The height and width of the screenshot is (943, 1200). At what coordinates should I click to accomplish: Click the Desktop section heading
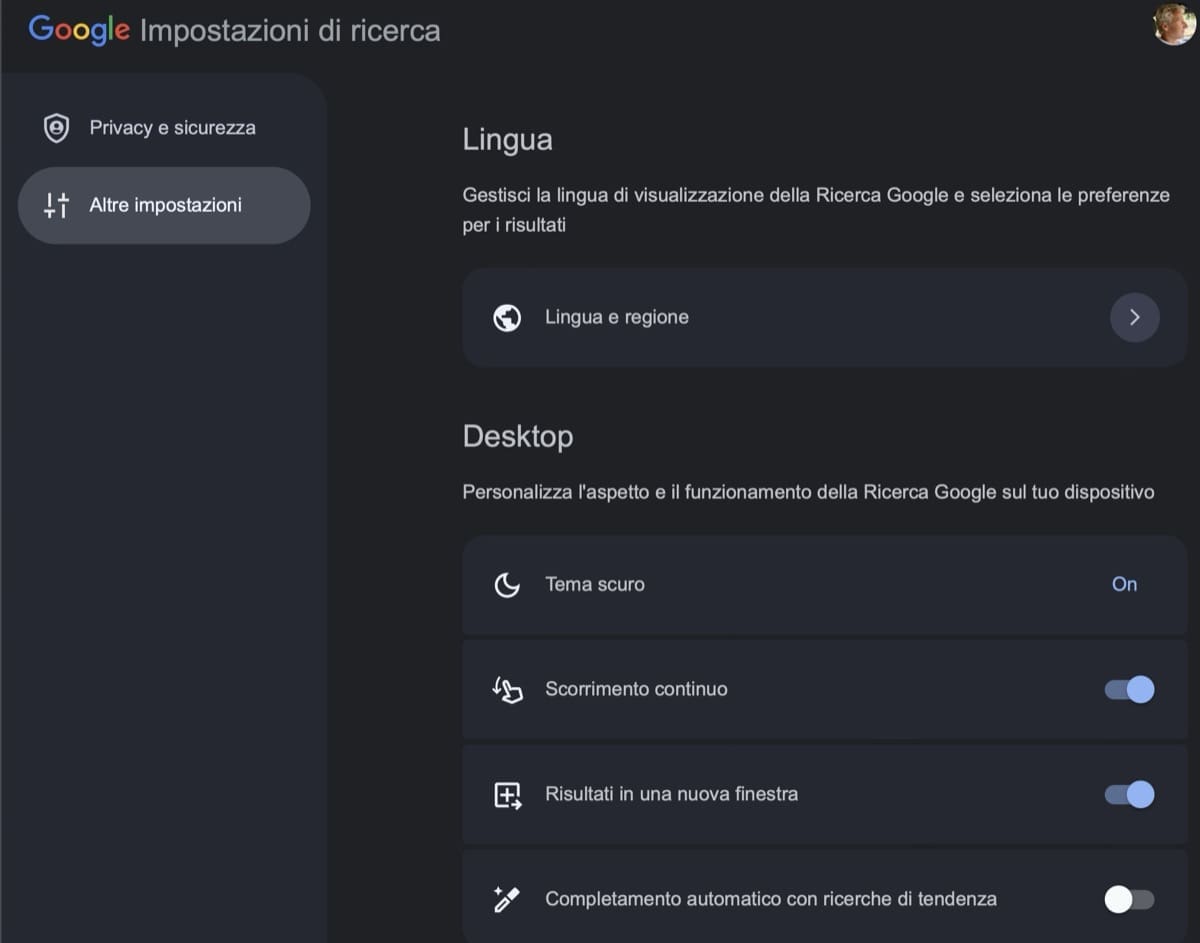click(x=518, y=437)
